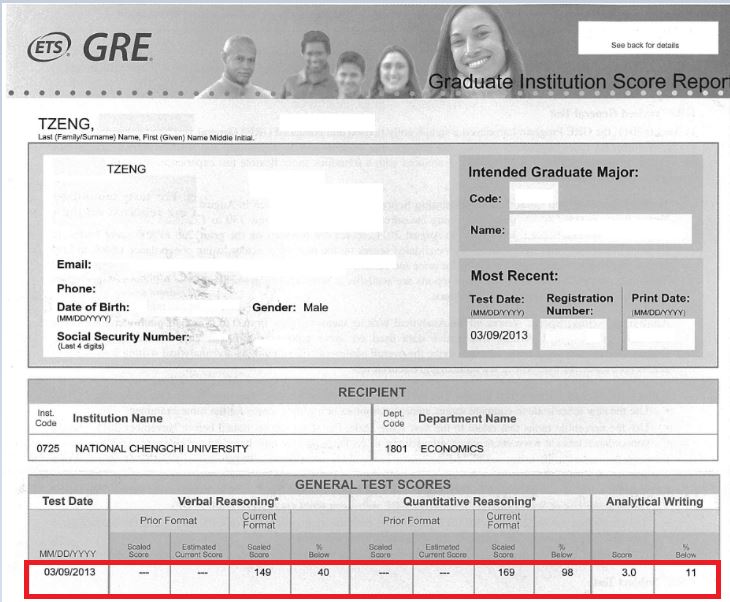
Task: Click the 'Registration Number:' label
Action: point(580,304)
